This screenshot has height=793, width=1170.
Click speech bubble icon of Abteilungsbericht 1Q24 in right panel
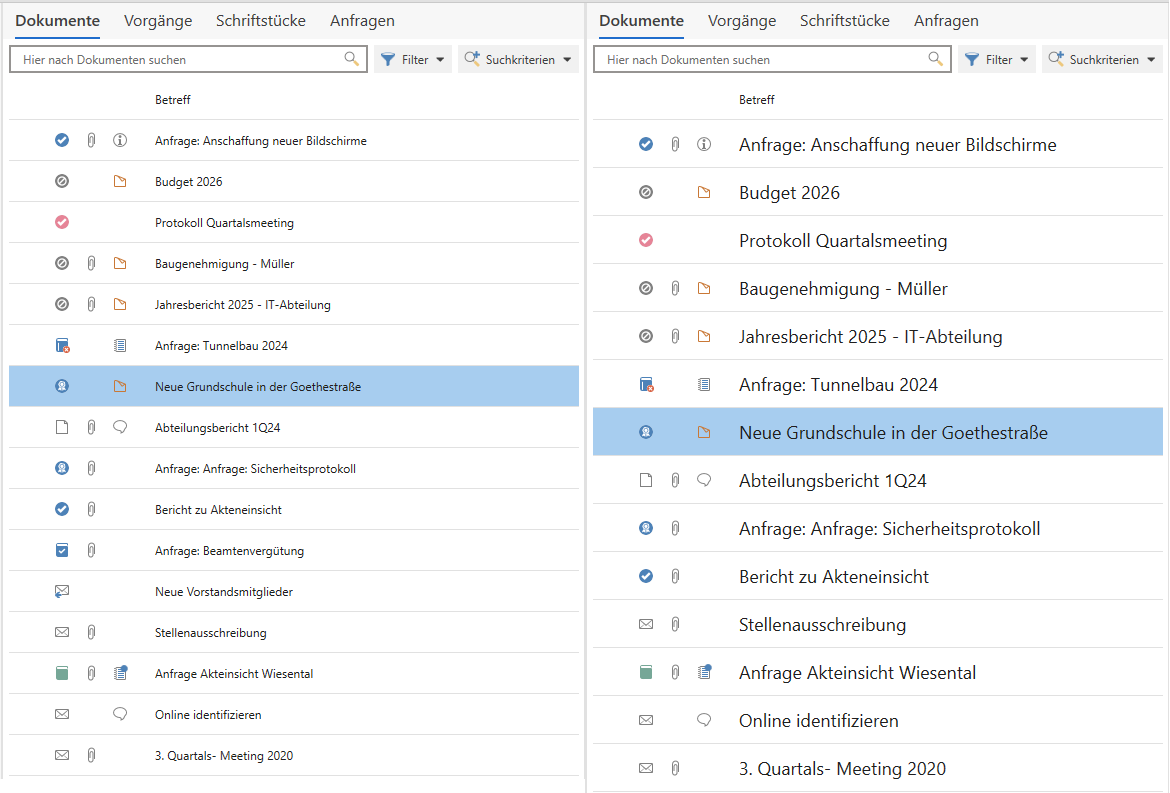point(704,481)
